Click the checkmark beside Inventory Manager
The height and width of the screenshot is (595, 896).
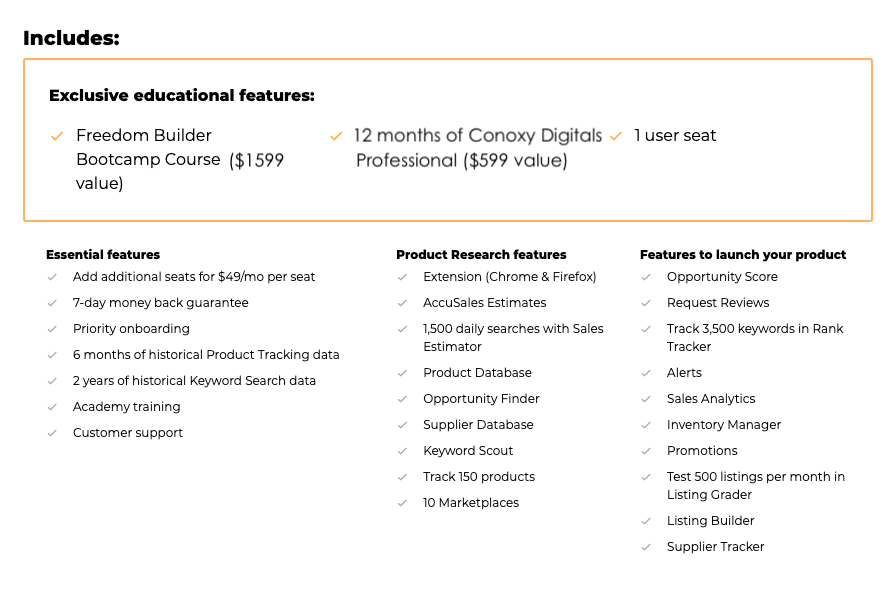(646, 425)
